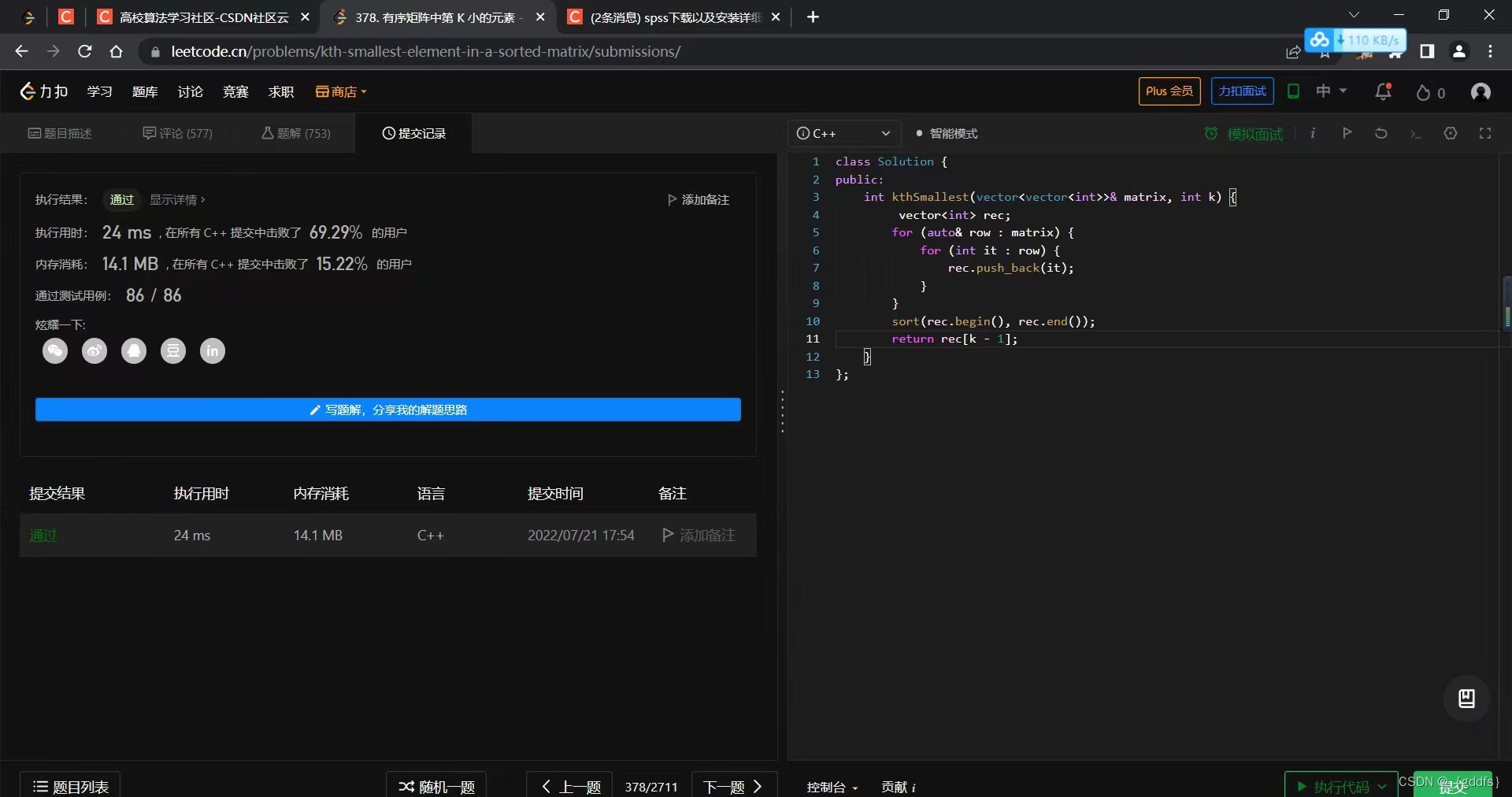Screen dimensions: 1512x797
Task: Share result via the QQ icon
Action: (134, 351)
